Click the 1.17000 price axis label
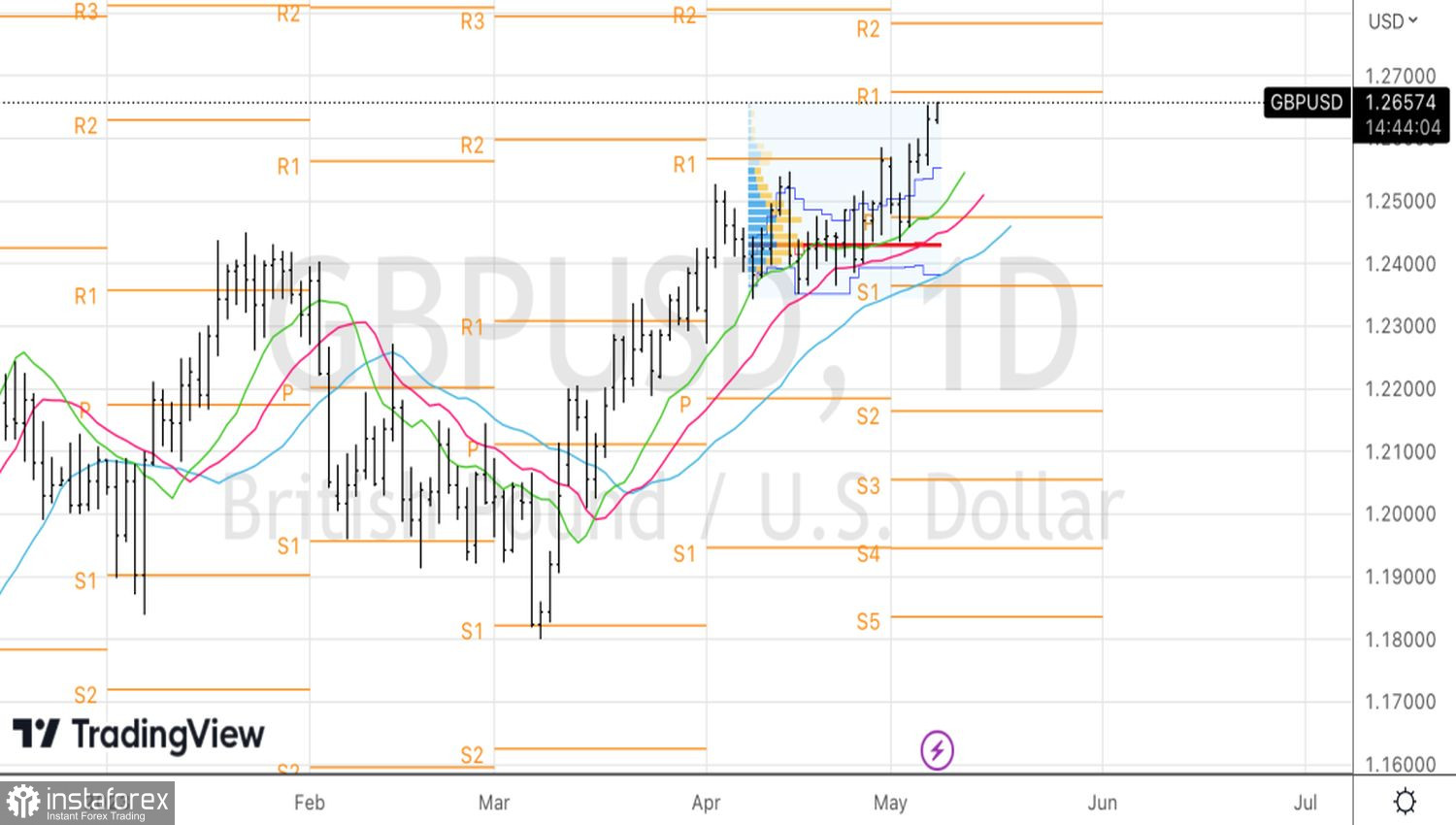This screenshot has height=825, width=1456. [1400, 701]
